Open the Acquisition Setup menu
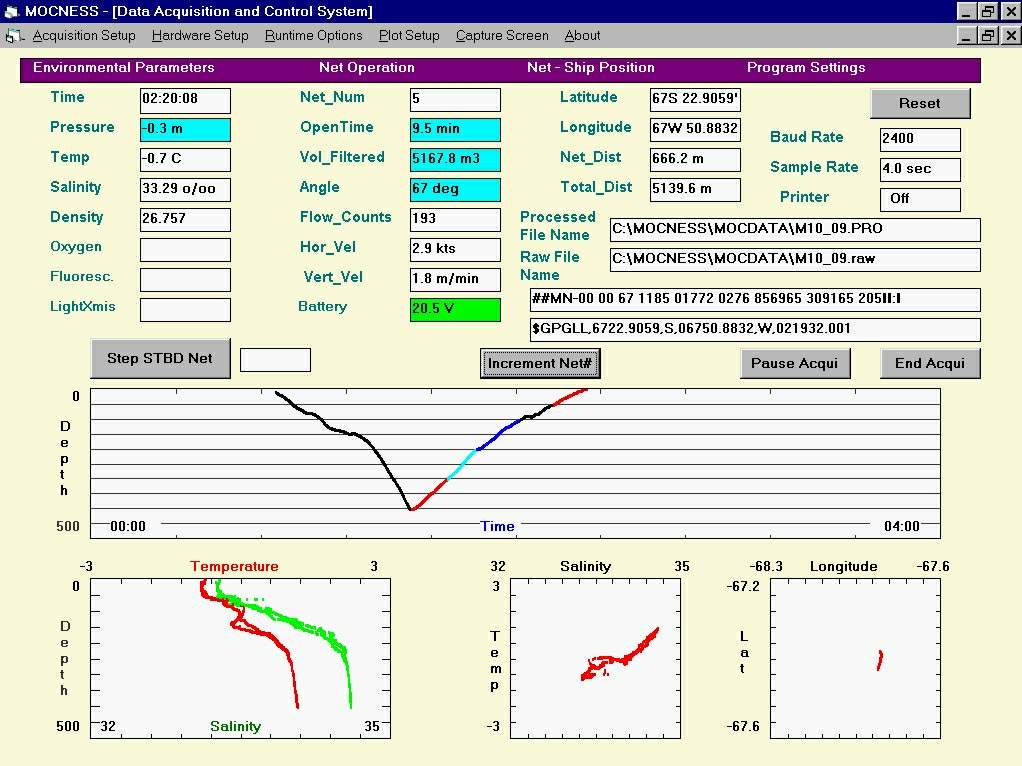The width and height of the screenshot is (1022, 766). tap(84, 36)
